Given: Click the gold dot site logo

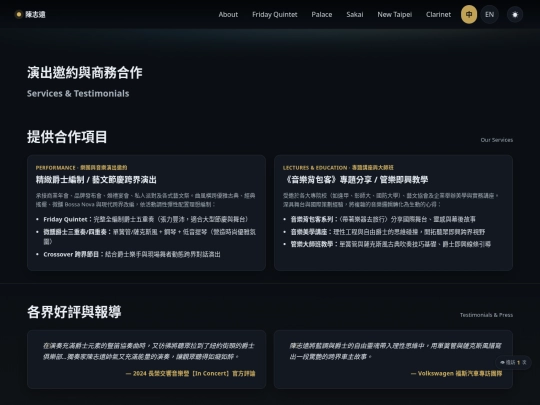Looking at the screenshot, I should 19,14.
